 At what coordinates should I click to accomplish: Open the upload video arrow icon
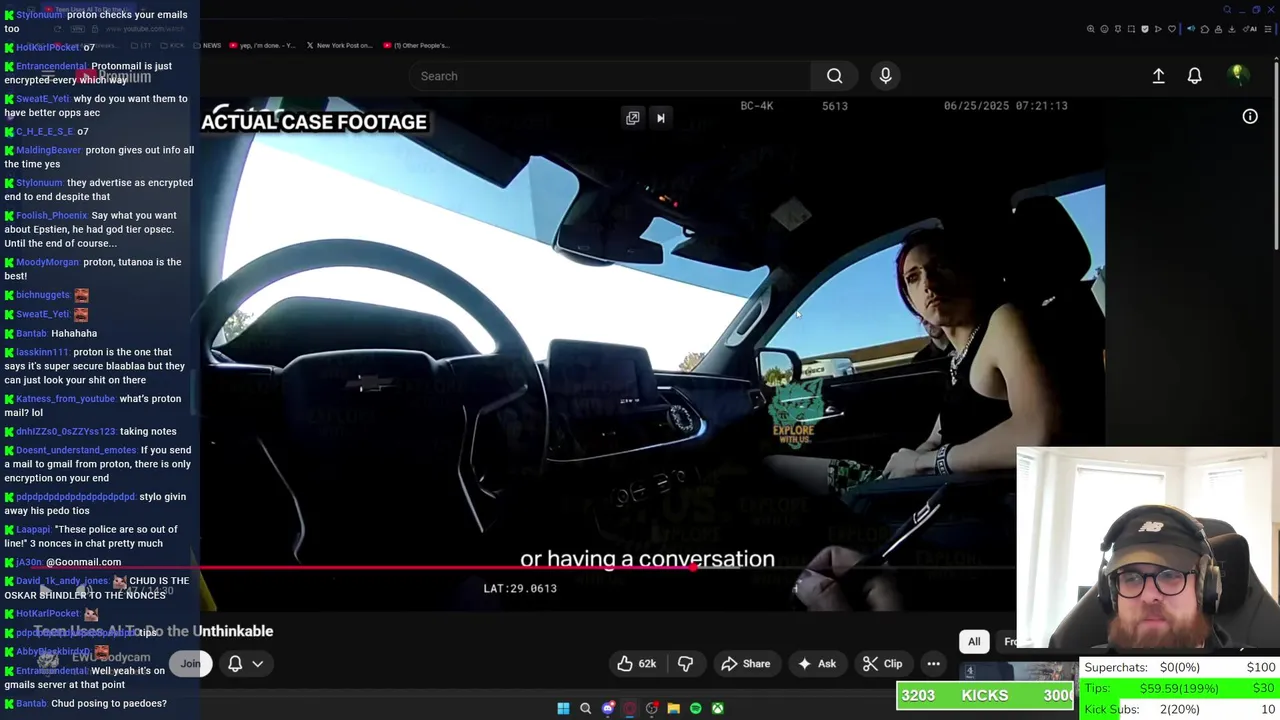click(1158, 76)
